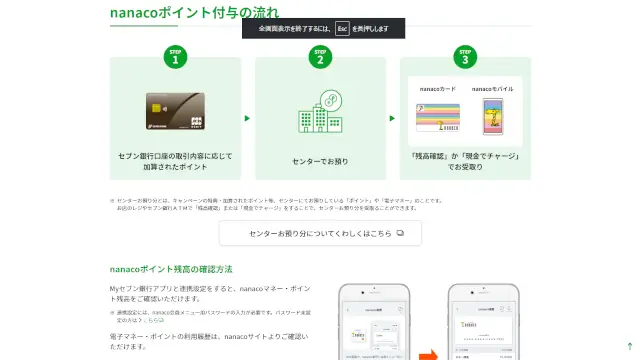This screenshot has height=360, width=640.
Task: Click the nanaco mobile phone image
Action: coord(493,116)
